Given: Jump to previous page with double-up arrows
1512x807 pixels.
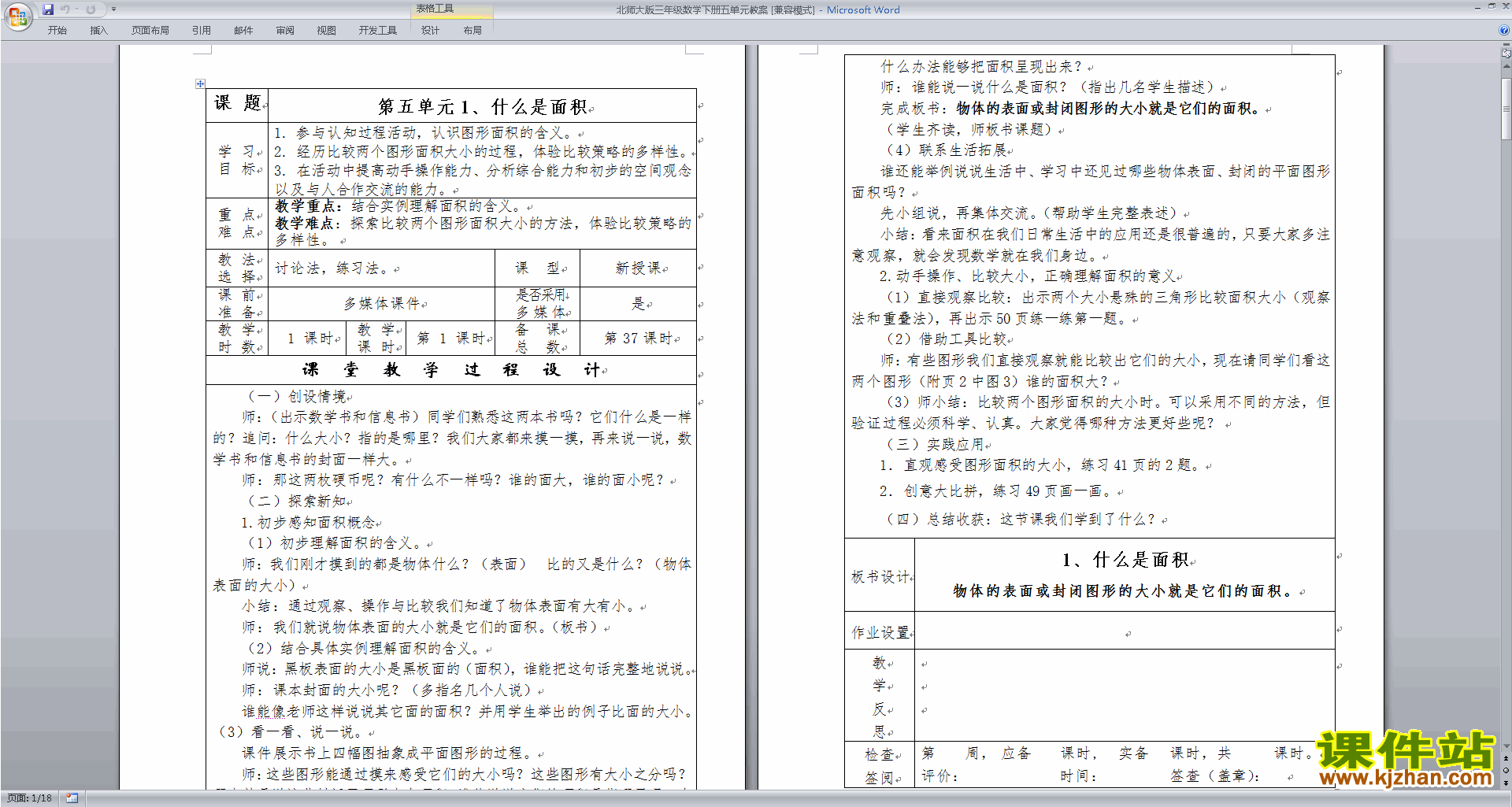Looking at the screenshot, I should (x=1506, y=758).
